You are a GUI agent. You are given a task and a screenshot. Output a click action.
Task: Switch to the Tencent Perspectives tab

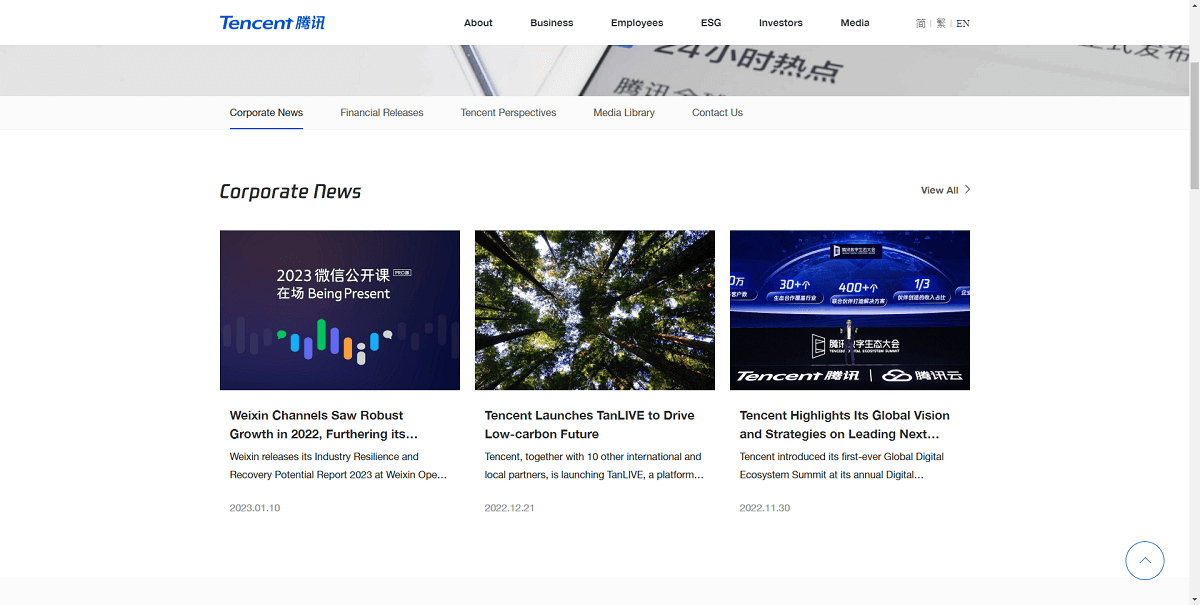[508, 112]
